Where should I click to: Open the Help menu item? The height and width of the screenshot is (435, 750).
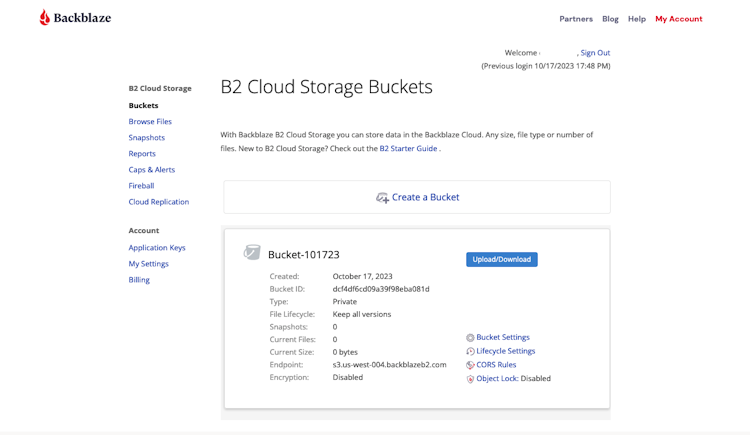[637, 19]
